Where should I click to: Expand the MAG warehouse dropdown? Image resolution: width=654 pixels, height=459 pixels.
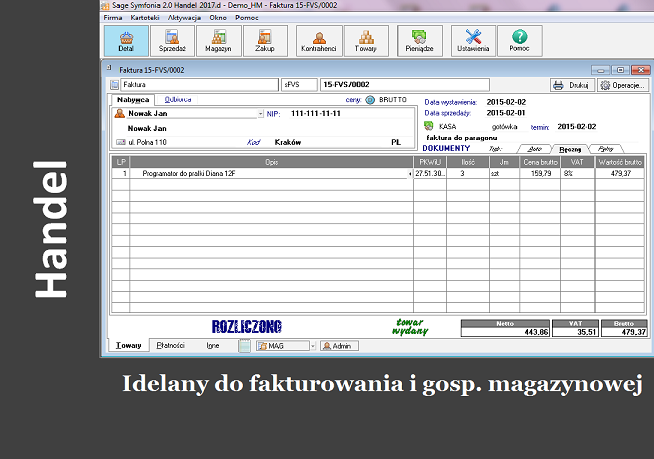[313, 346]
